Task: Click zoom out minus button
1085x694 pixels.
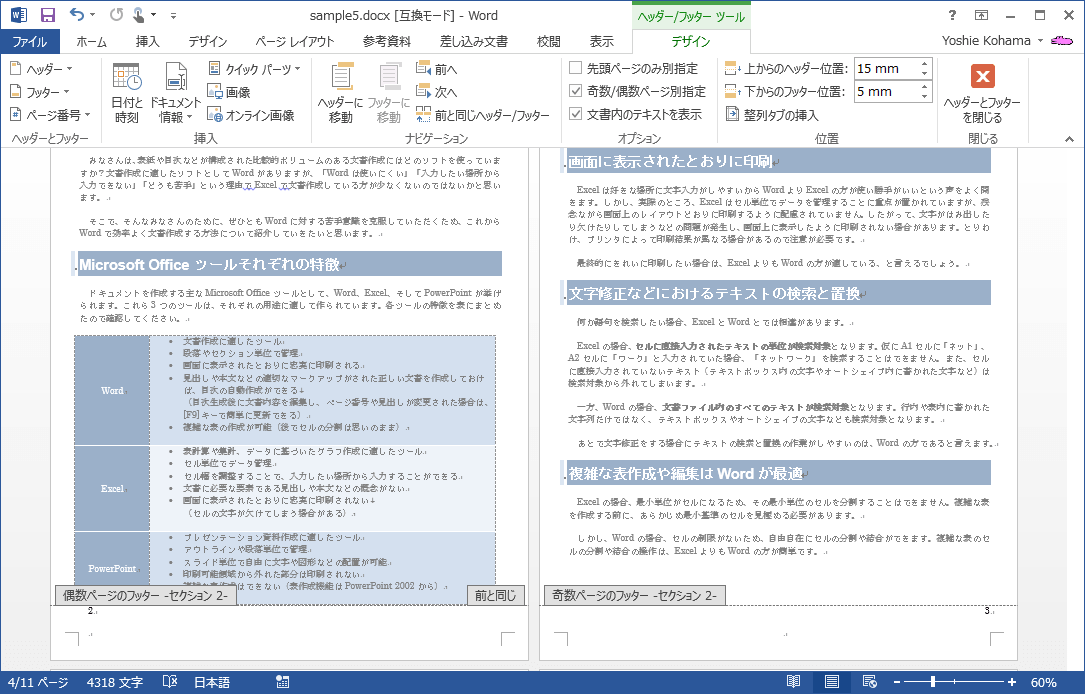Action: 896,682
